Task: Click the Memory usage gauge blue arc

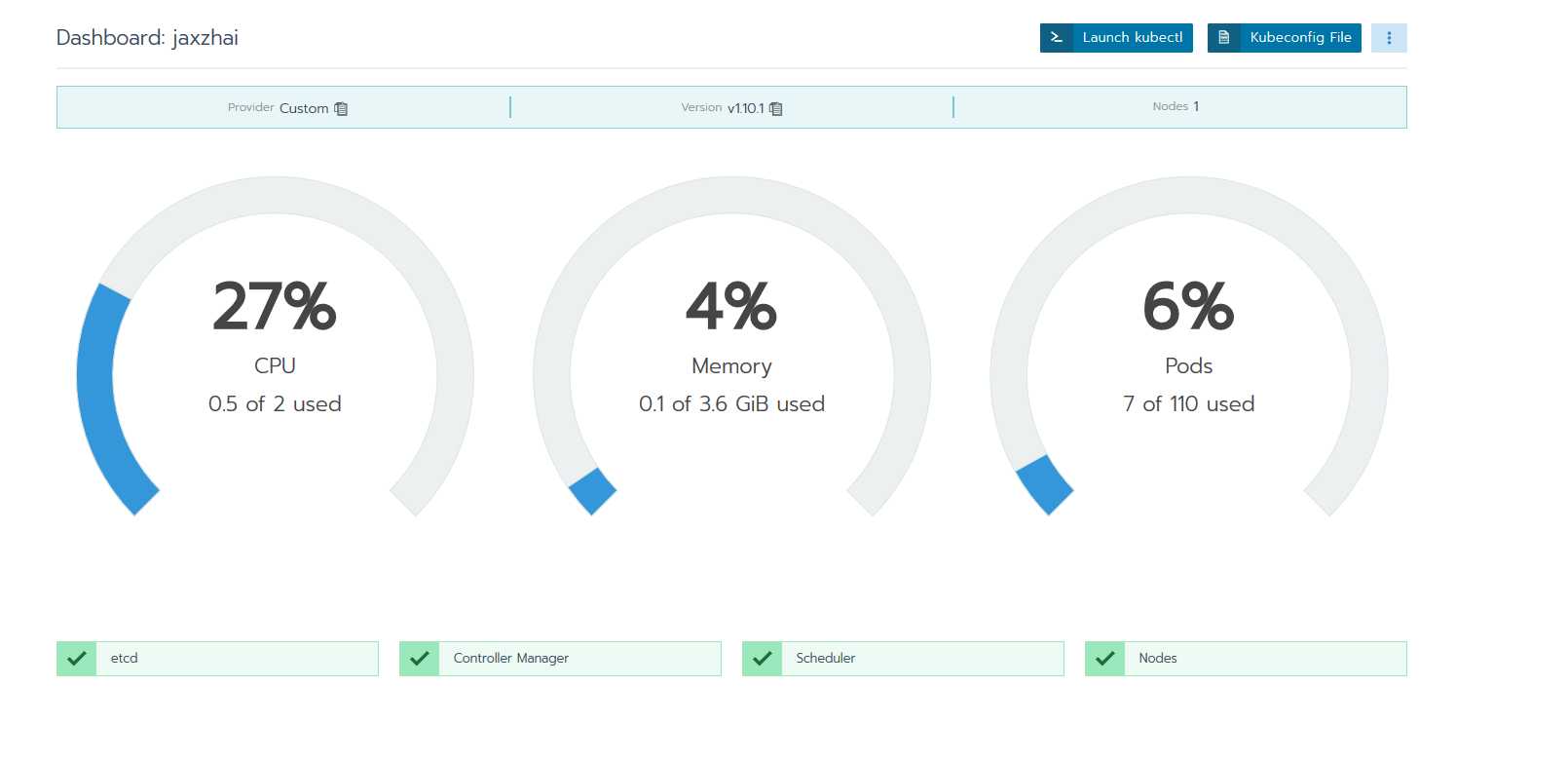Action: pos(592,491)
